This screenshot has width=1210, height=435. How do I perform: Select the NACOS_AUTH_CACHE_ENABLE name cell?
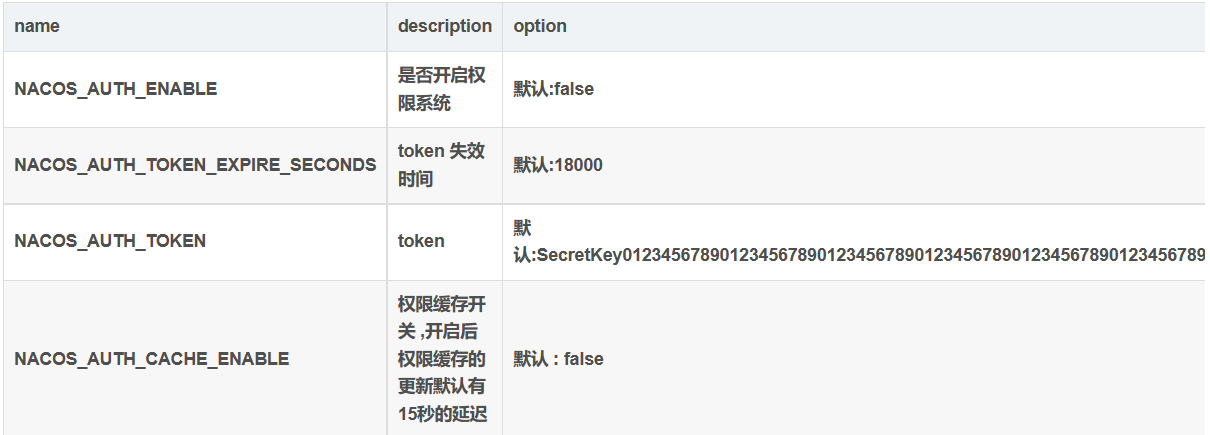click(151, 359)
